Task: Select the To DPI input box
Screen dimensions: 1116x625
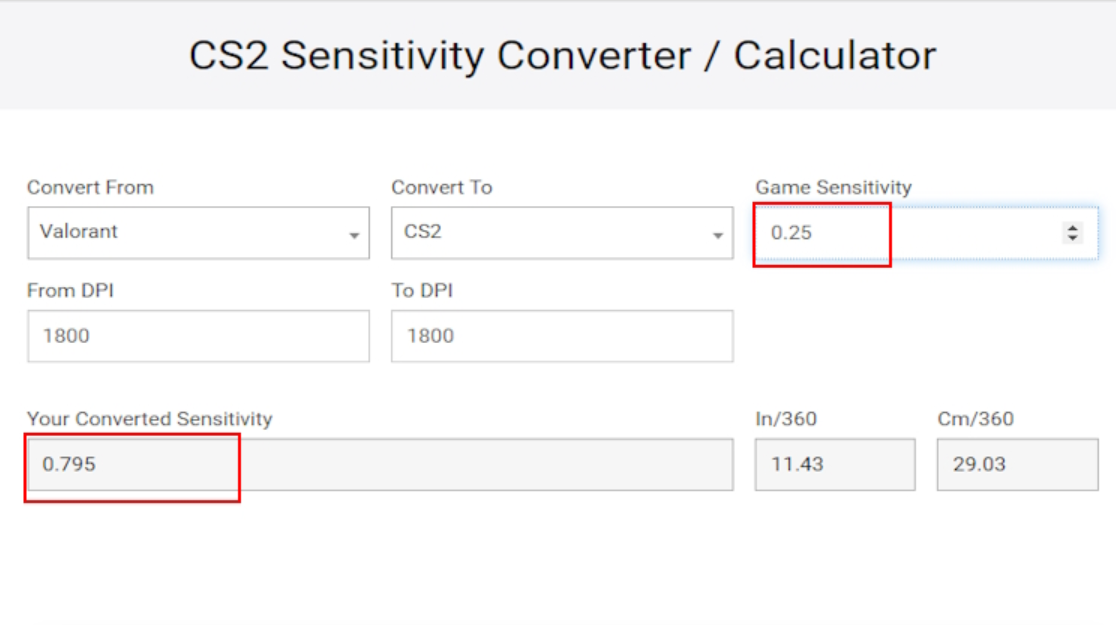Action: tap(562, 336)
